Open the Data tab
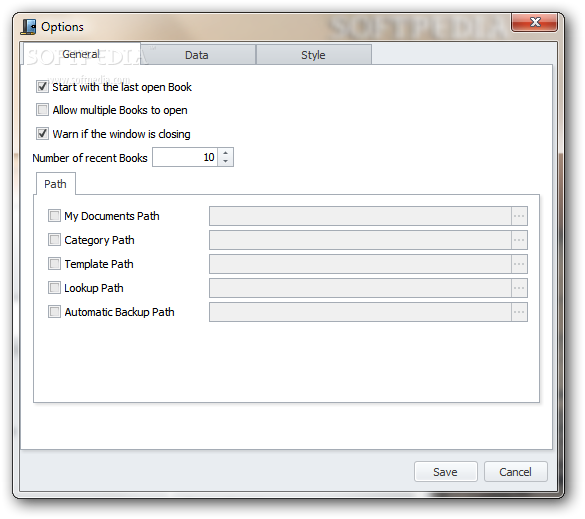This screenshot has height=519, width=585. click(x=197, y=55)
